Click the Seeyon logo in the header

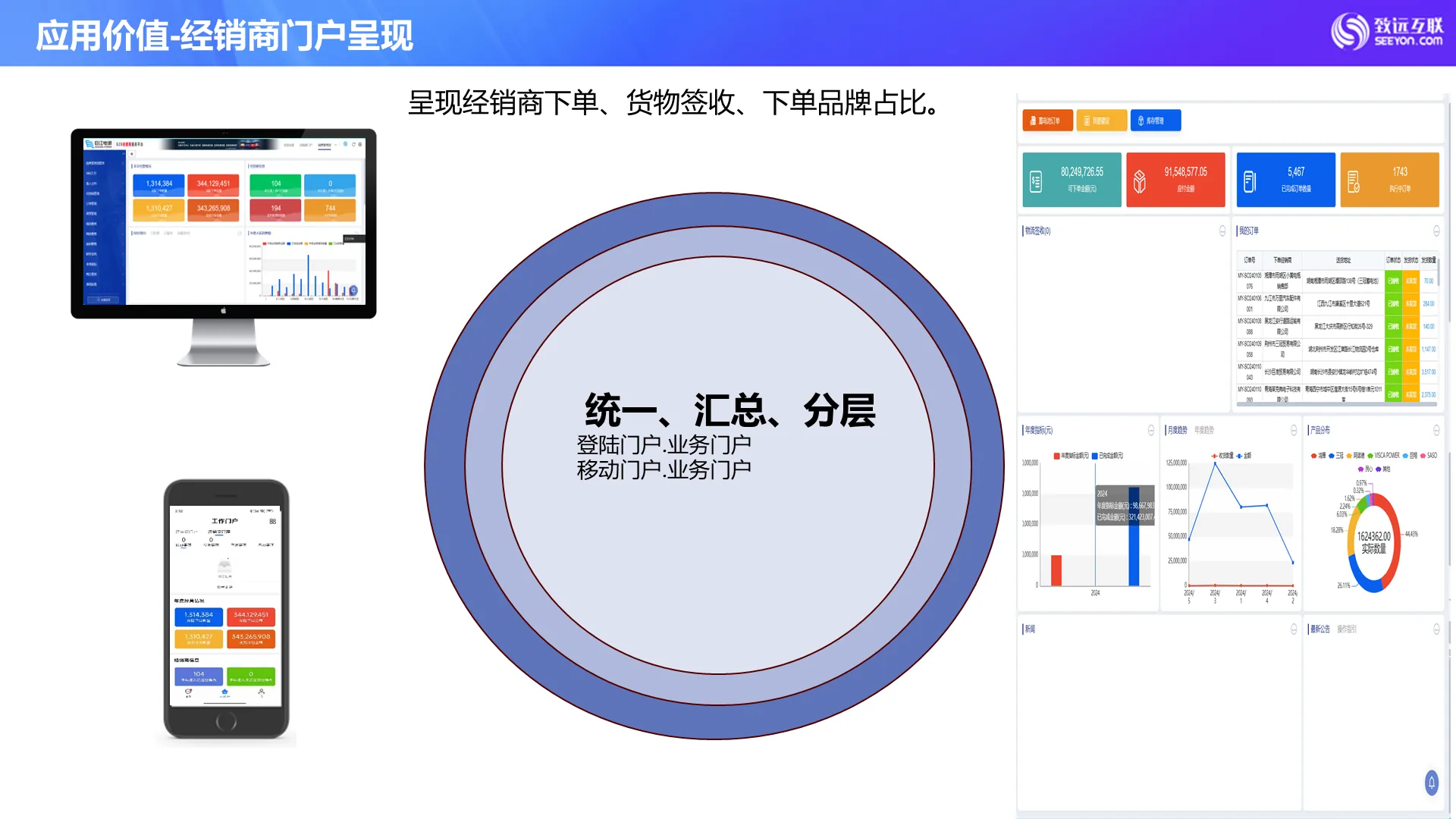(x=1387, y=31)
